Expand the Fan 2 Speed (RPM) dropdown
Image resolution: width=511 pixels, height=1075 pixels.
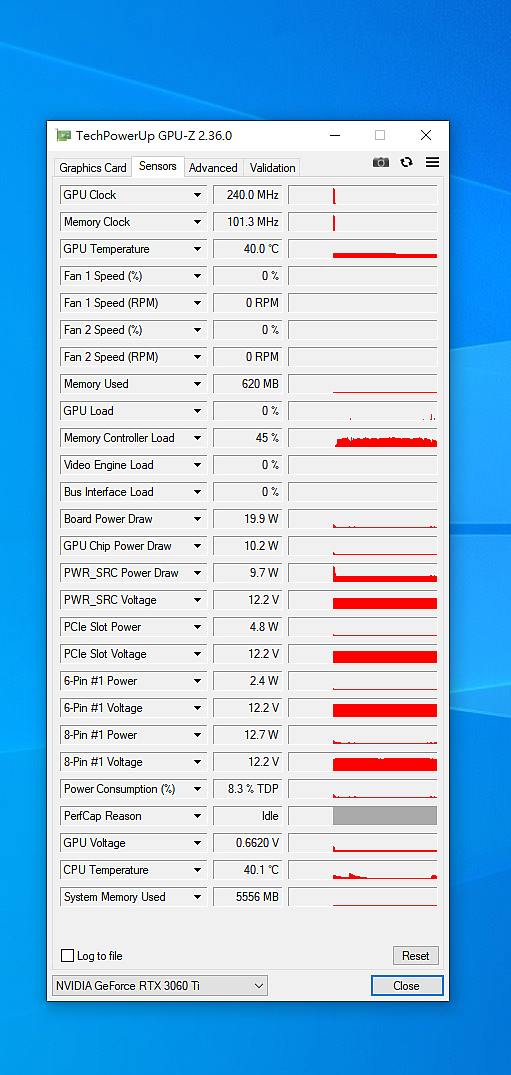[x=198, y=357]
